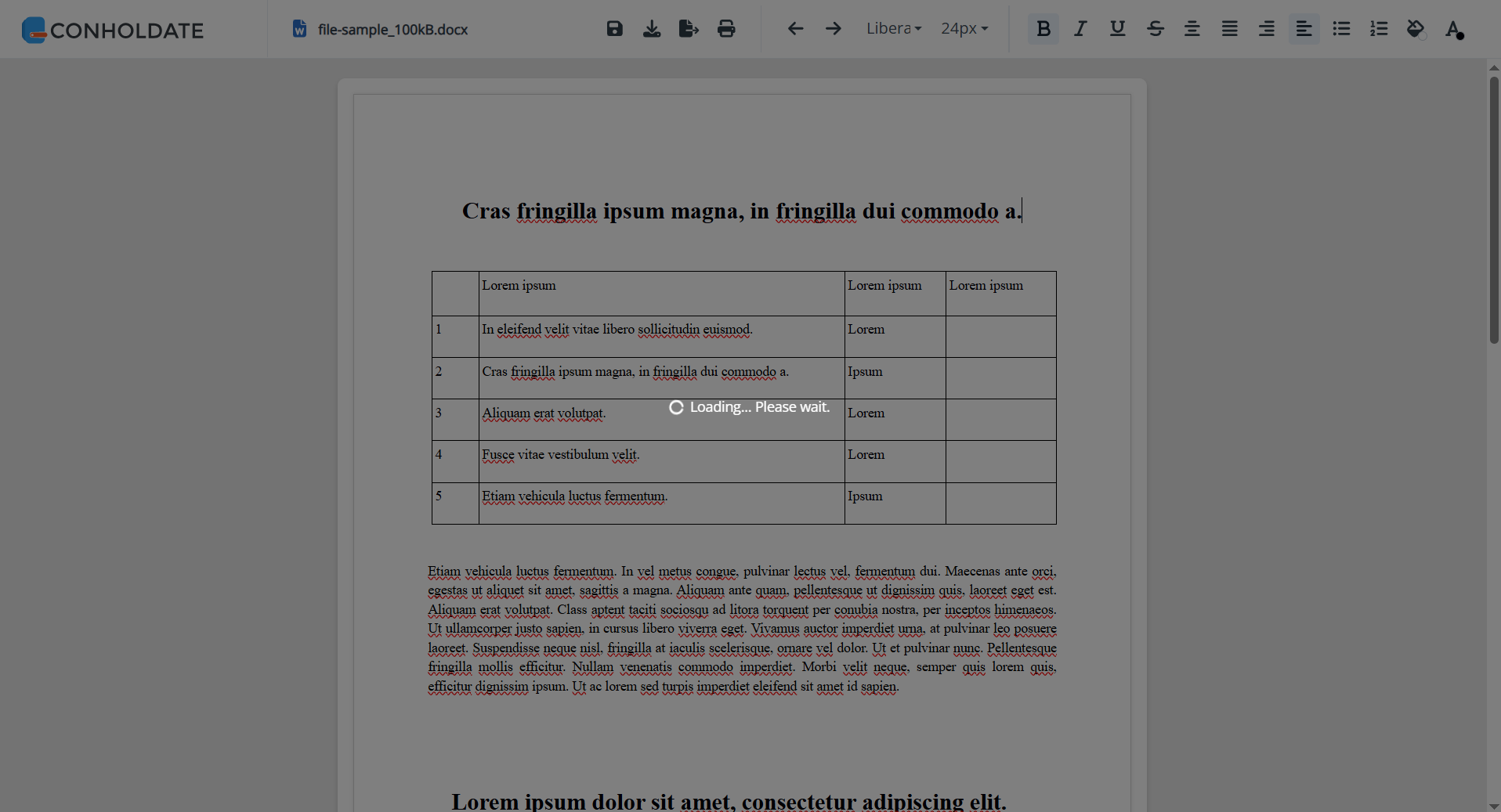Open the Libera font dropdown

click(x=894, y=29)
